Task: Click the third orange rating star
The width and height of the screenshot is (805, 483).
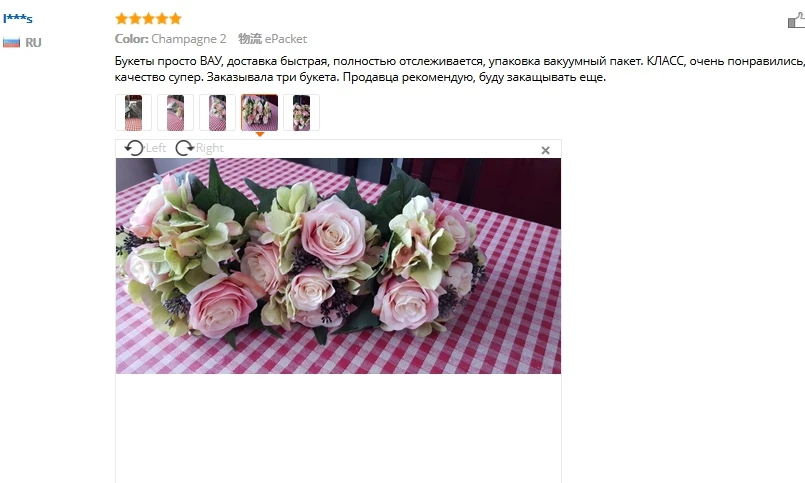Action: 148,19
